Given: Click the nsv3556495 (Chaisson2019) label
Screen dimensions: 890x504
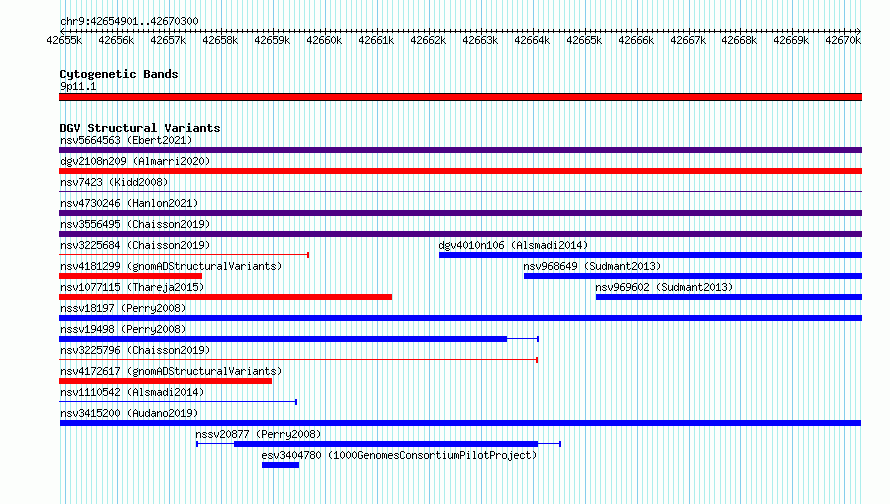Looking at the screenshot, I should (x=135, y=224).
